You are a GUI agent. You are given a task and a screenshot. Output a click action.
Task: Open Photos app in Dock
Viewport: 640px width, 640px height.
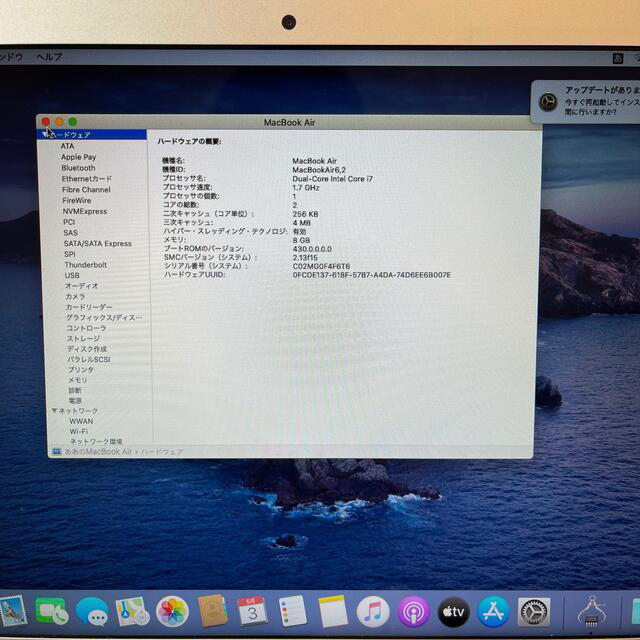(172, 611)
